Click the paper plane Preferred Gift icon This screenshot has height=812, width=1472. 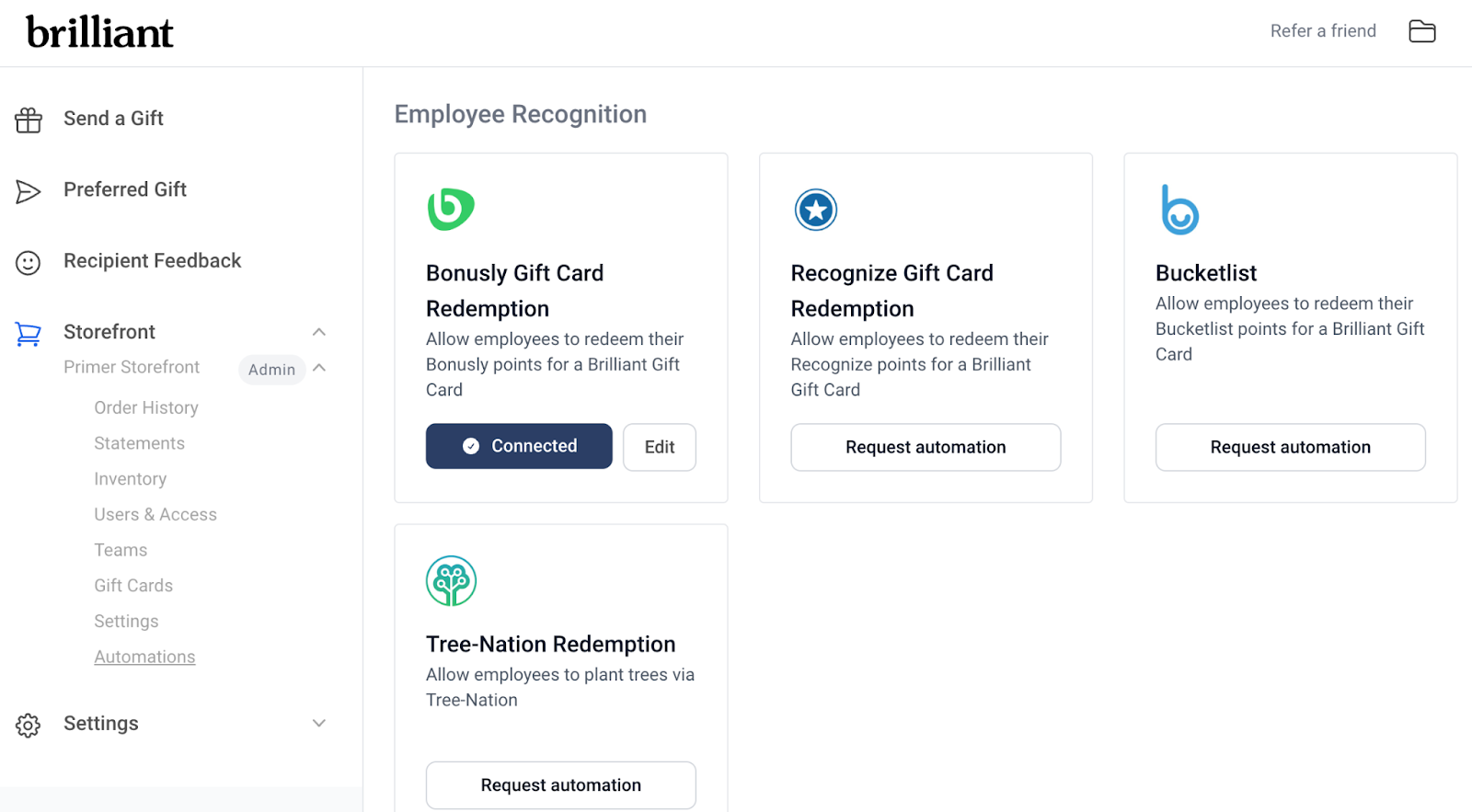[29, 191]
